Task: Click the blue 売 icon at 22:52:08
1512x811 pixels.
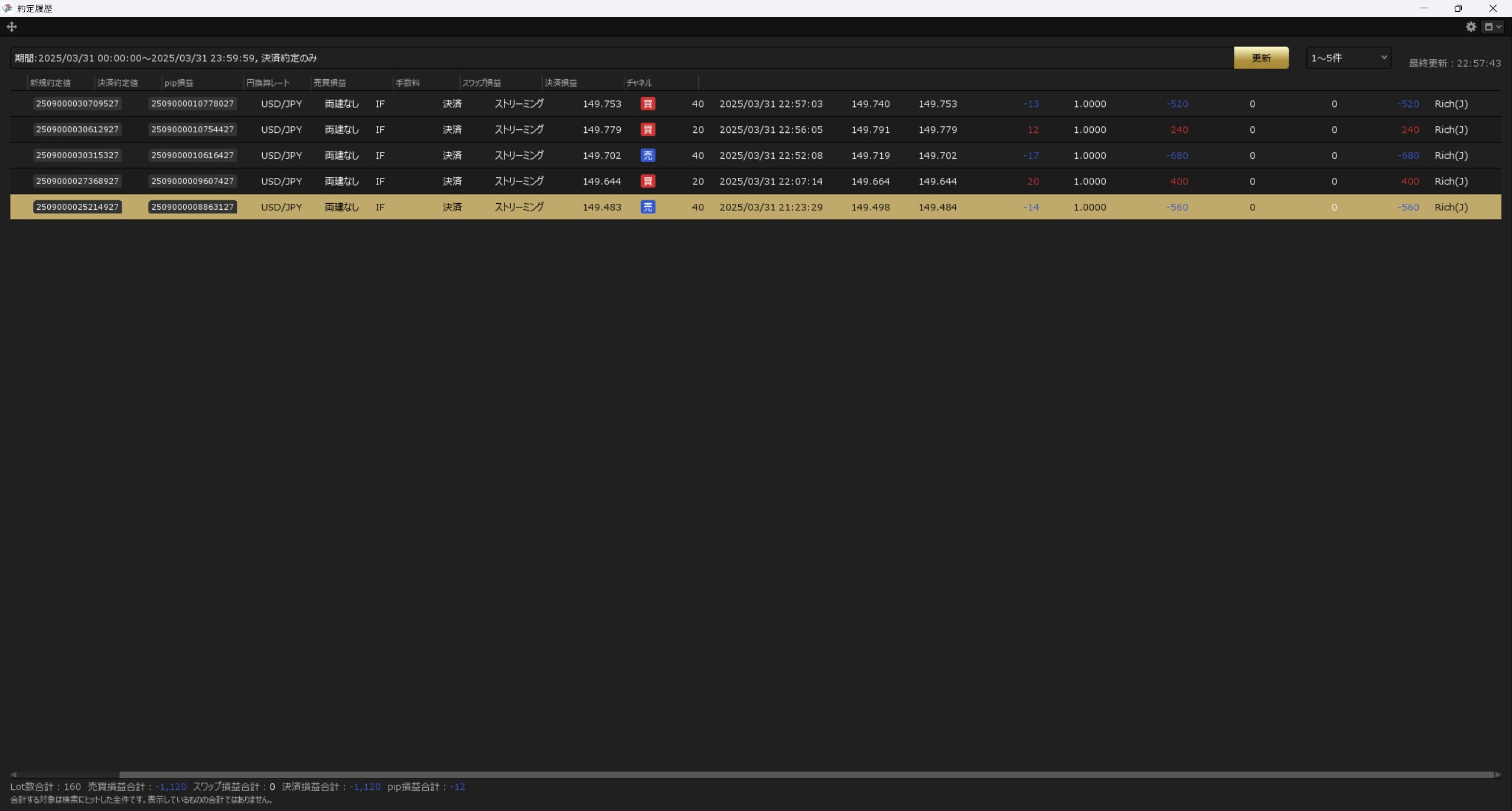Action: pos(647,155)
